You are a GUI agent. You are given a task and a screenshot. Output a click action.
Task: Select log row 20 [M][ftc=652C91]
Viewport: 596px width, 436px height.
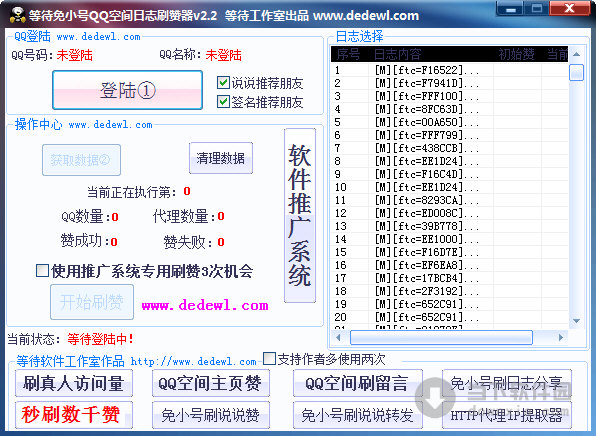(x=450, y=317)
